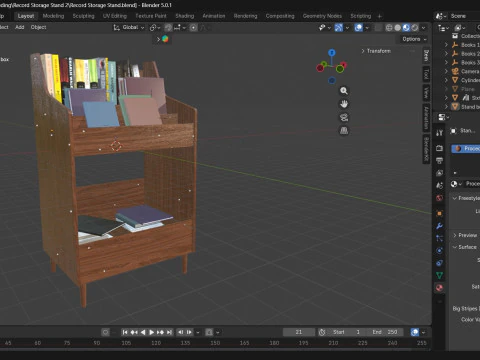Open the viewport shading options dropdown arrow
The image size is (480, 360).
tap(424, 28)
